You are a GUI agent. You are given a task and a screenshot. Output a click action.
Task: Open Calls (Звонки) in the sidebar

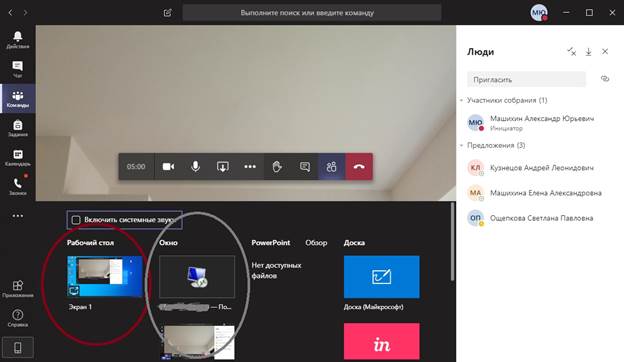pyautogui.click(x=18, y=186)
